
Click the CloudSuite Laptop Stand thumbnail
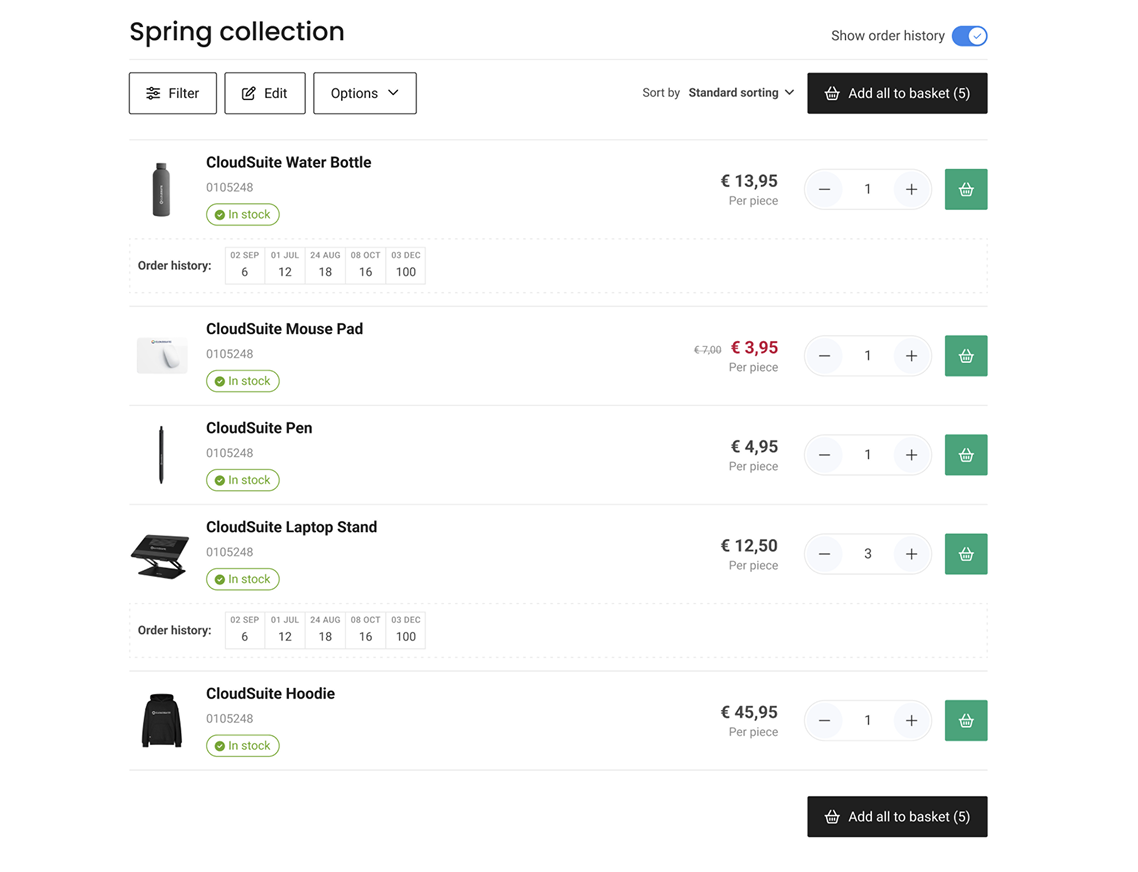click(x=160, y=555)
